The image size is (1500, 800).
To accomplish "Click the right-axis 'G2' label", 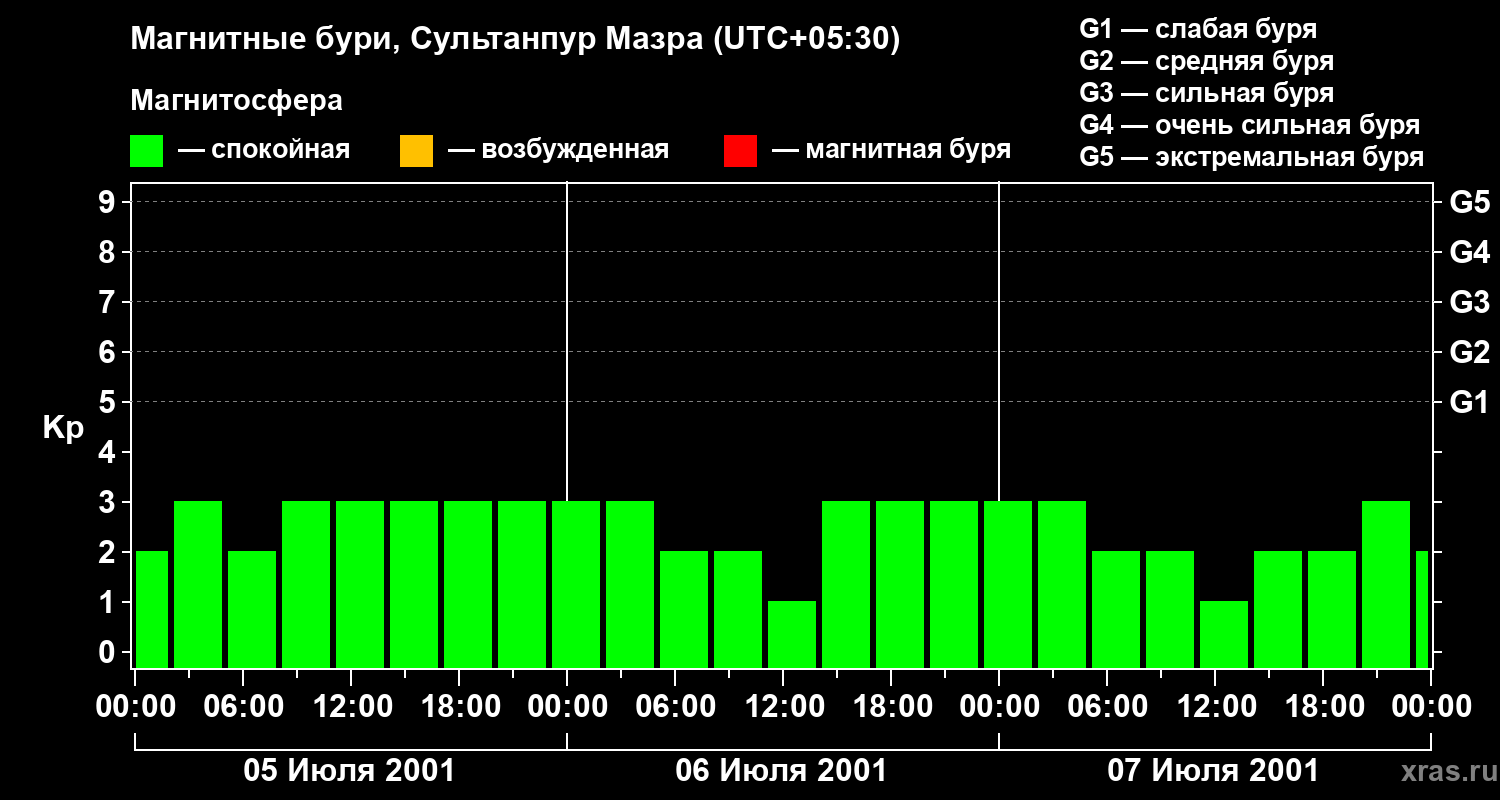I will coord(1469,352).
